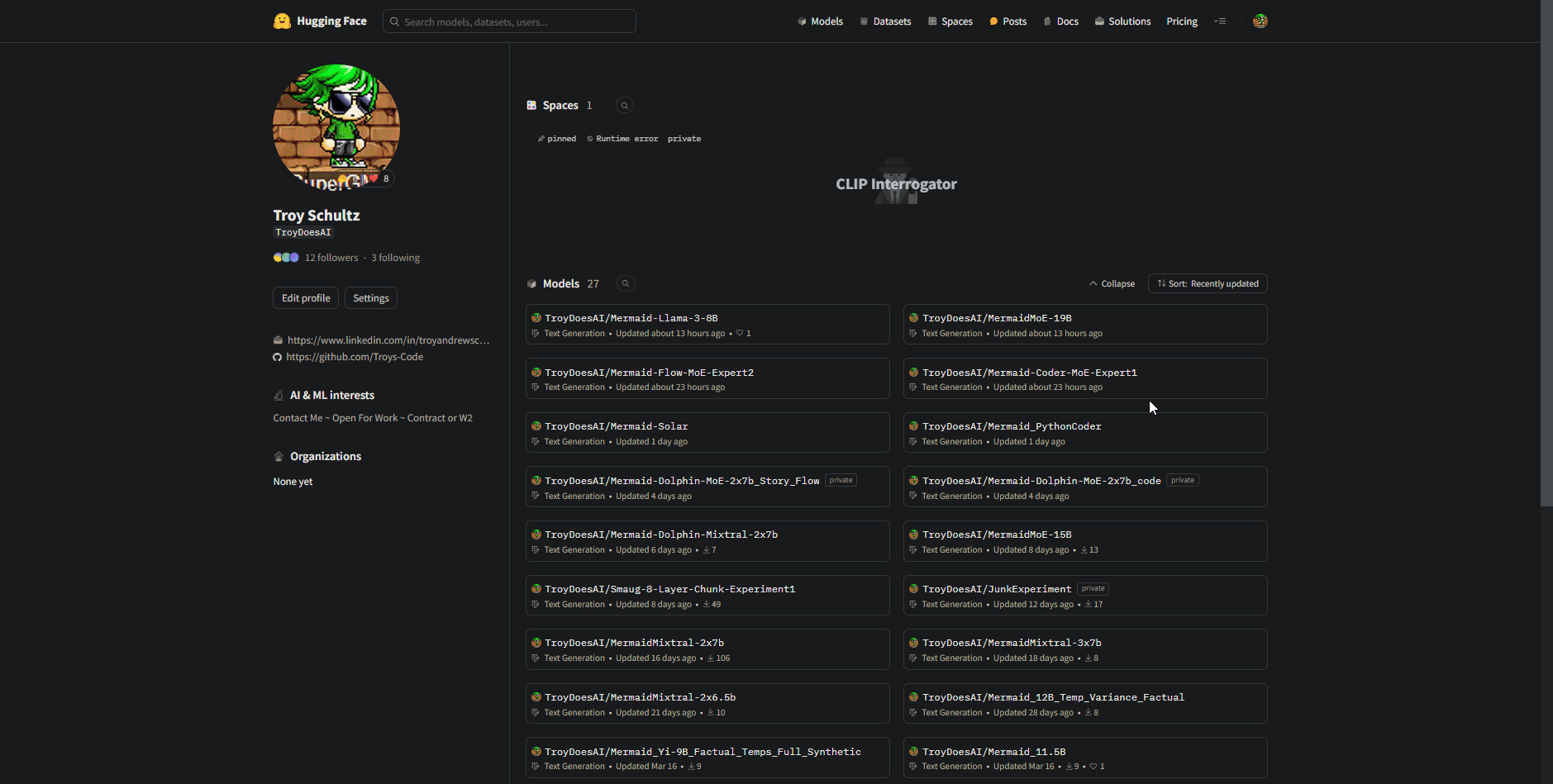
Task: Open the Datasets menu item
Action: tap(885, 21)
